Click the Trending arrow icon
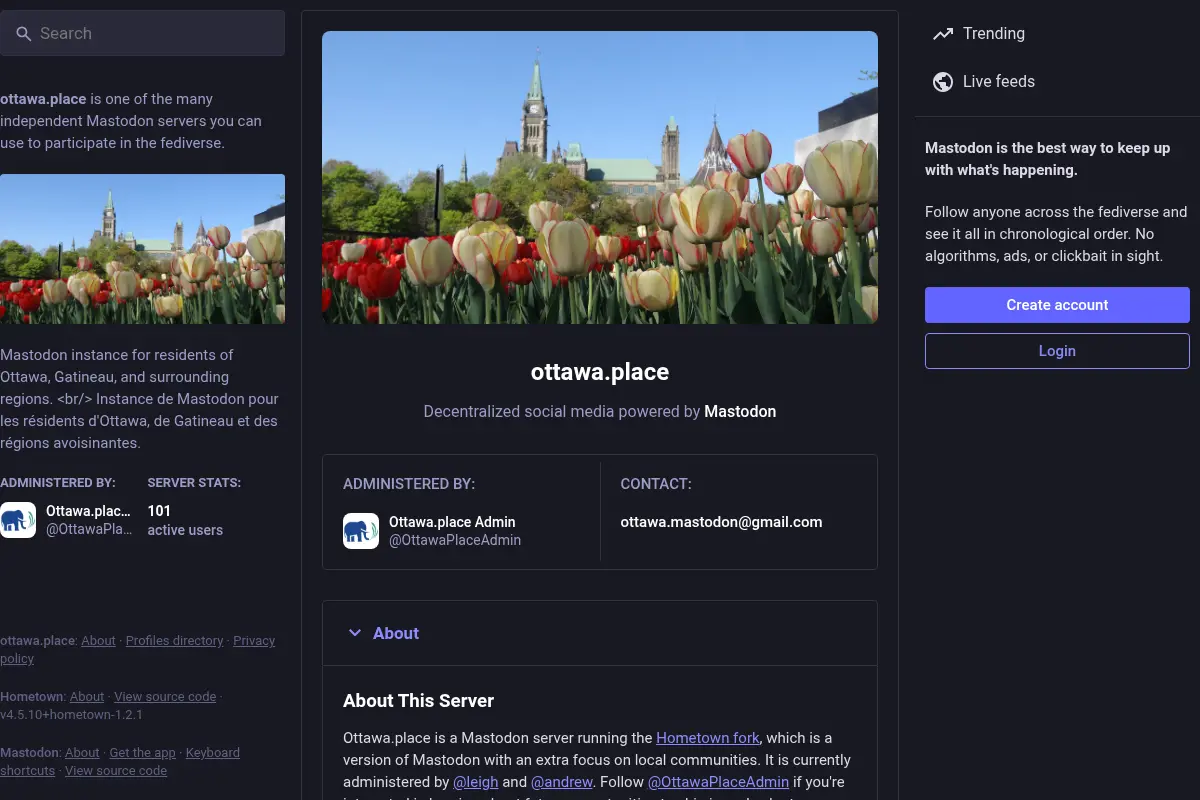The image size is (1200, 800). click(x=943, y=34)
